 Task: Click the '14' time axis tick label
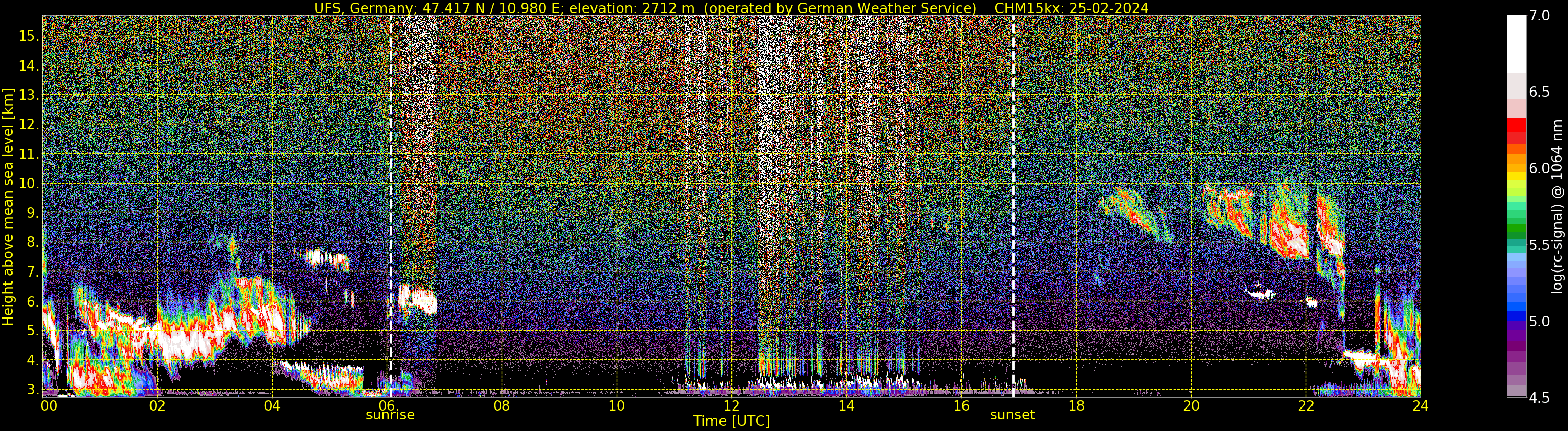click(846, 405)
